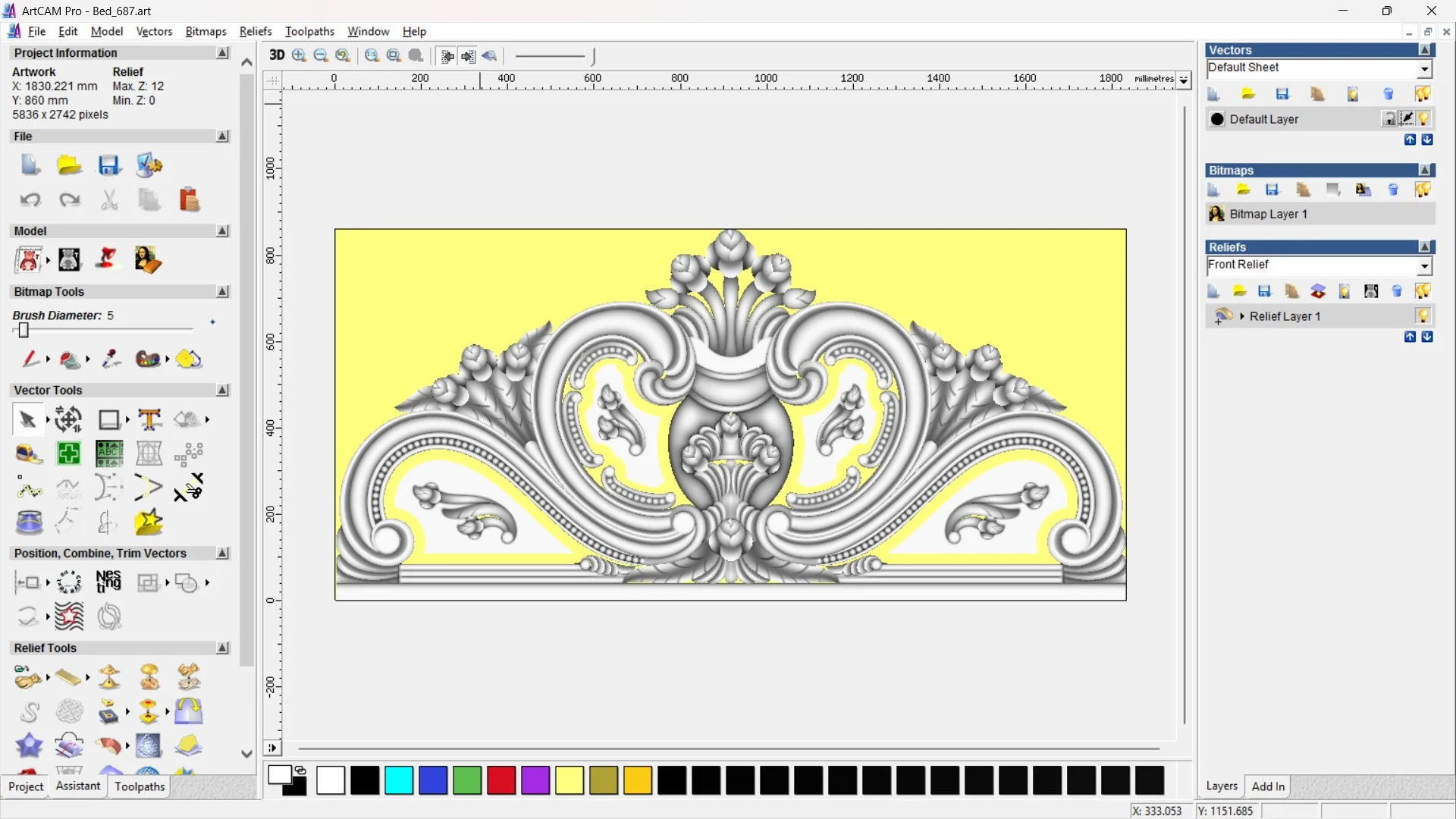Screen dimensions: 1456x819
Task: Toggle visibility bulb of Relief Layer 1
Action: (1423, 316)
